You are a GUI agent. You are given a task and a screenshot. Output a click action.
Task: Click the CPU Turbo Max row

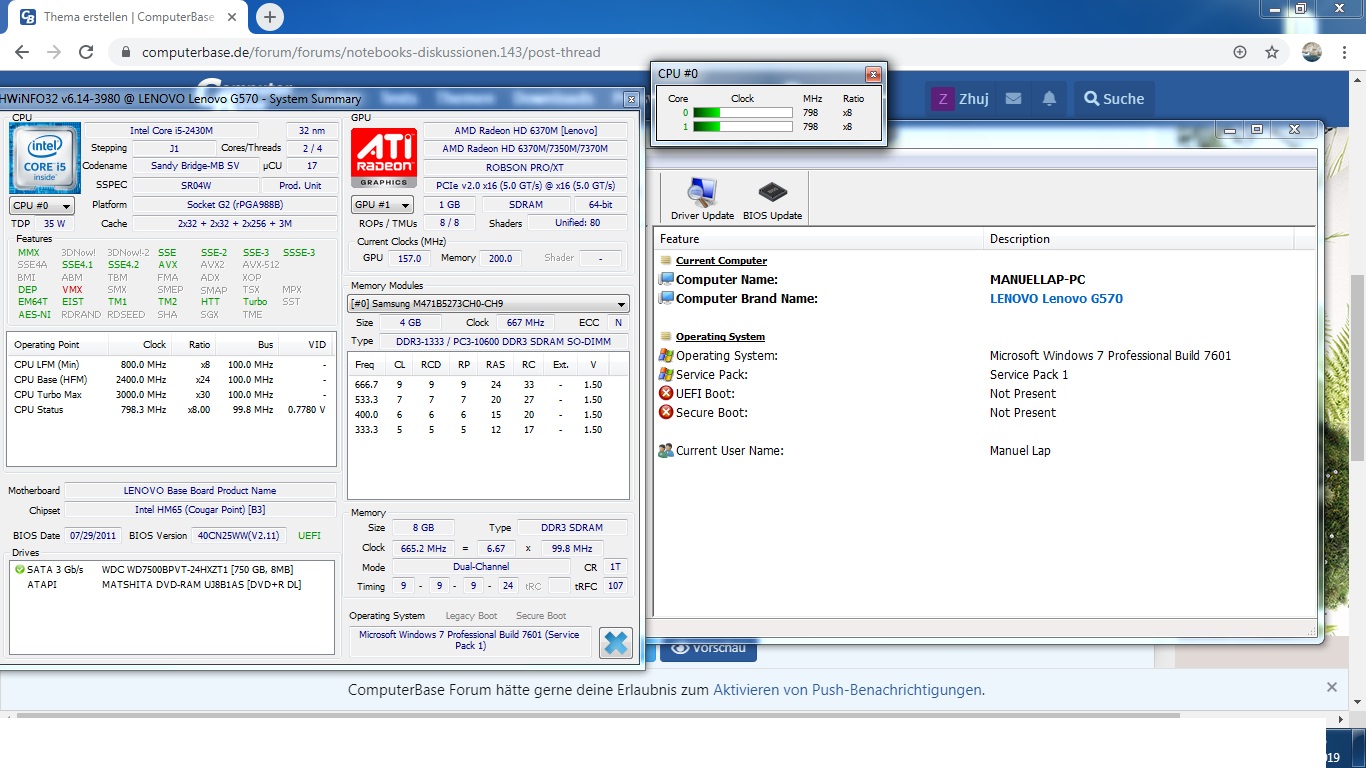(x=171, y=394)
